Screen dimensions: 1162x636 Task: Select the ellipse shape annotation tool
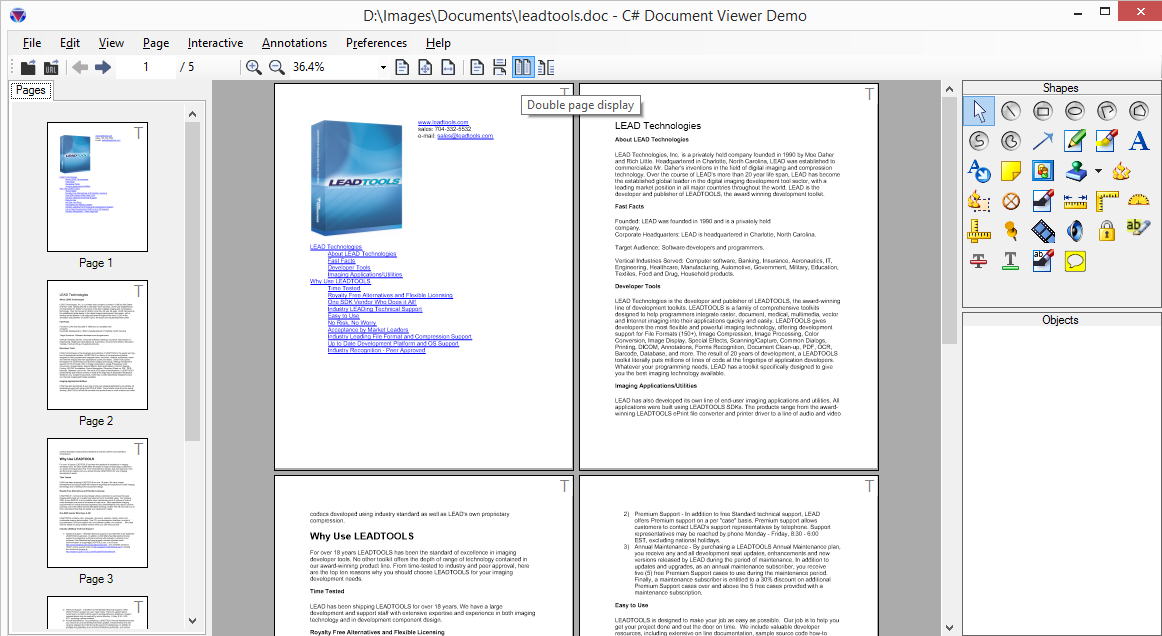pos(1075,111)
